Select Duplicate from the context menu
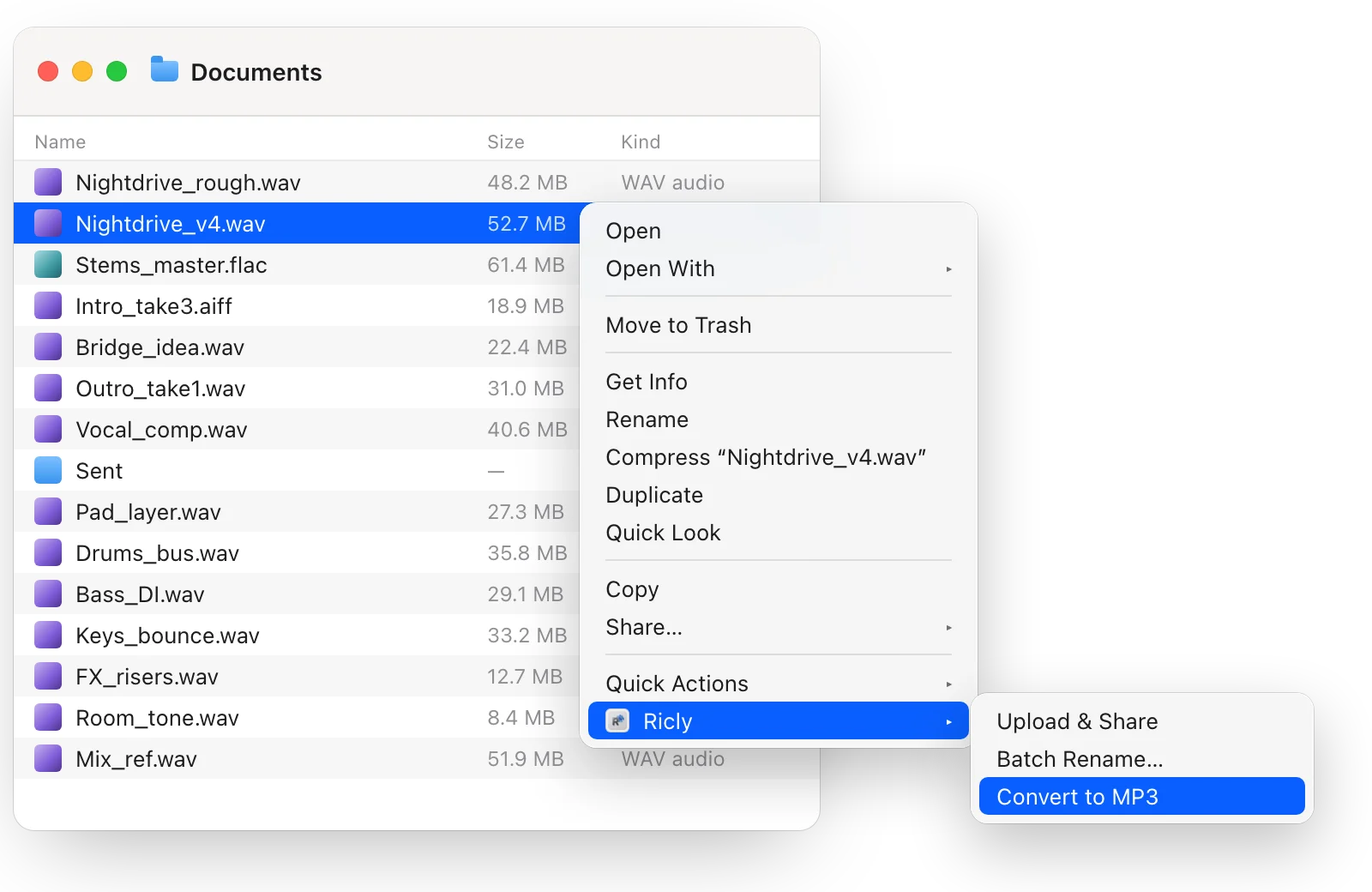This screenshot has width=1372, height=892. pyautogui.click(x=779, y=495)
